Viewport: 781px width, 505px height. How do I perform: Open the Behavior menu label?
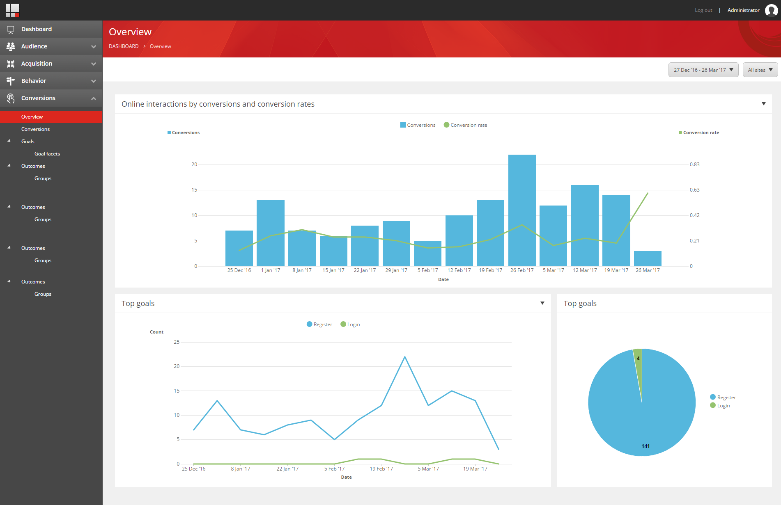pos(33,81)
